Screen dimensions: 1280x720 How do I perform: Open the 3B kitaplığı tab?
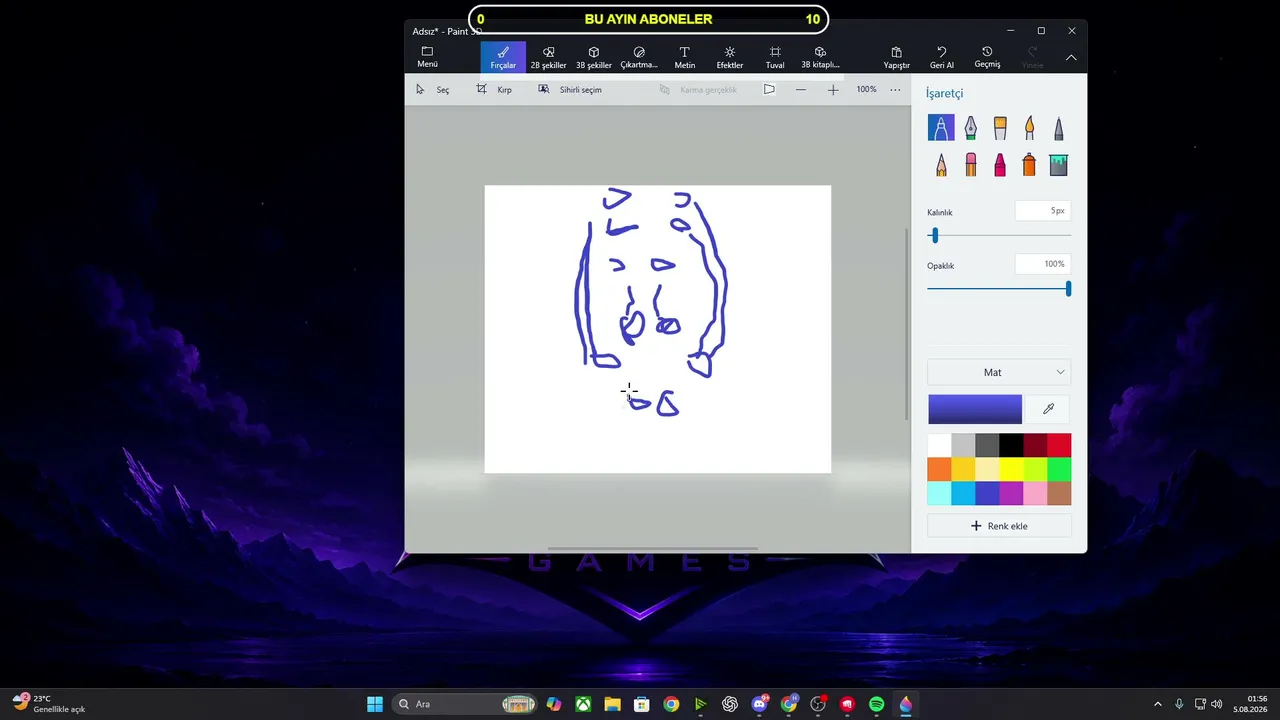tap(820, 57)
